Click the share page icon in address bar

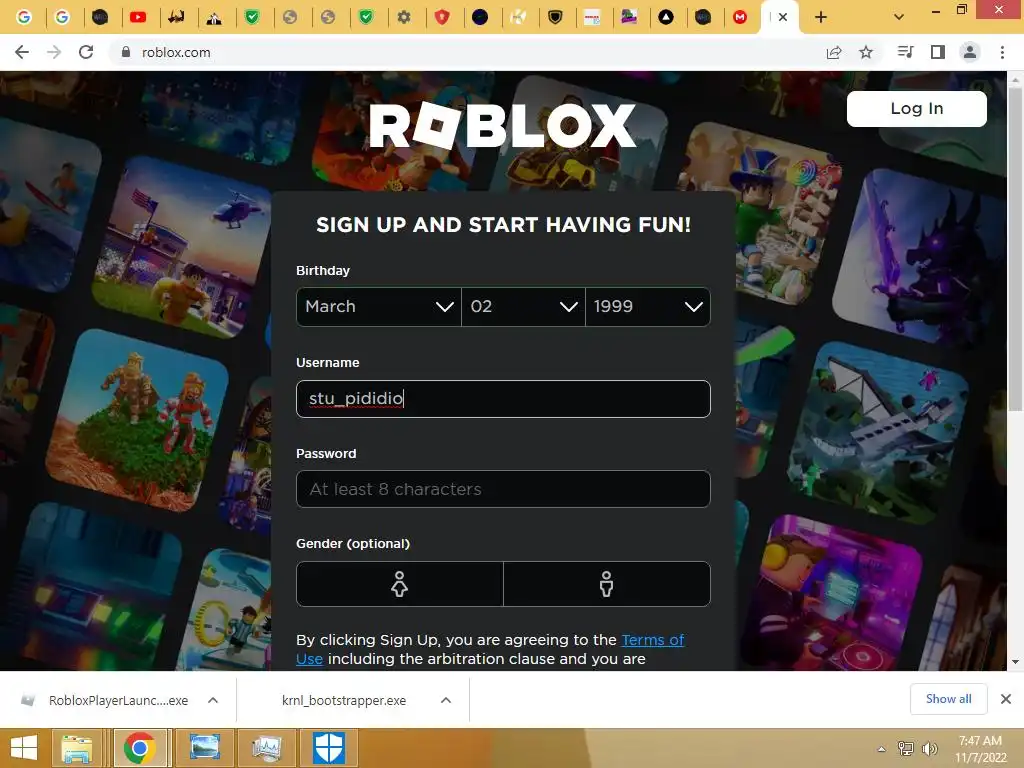click(834, 52)
